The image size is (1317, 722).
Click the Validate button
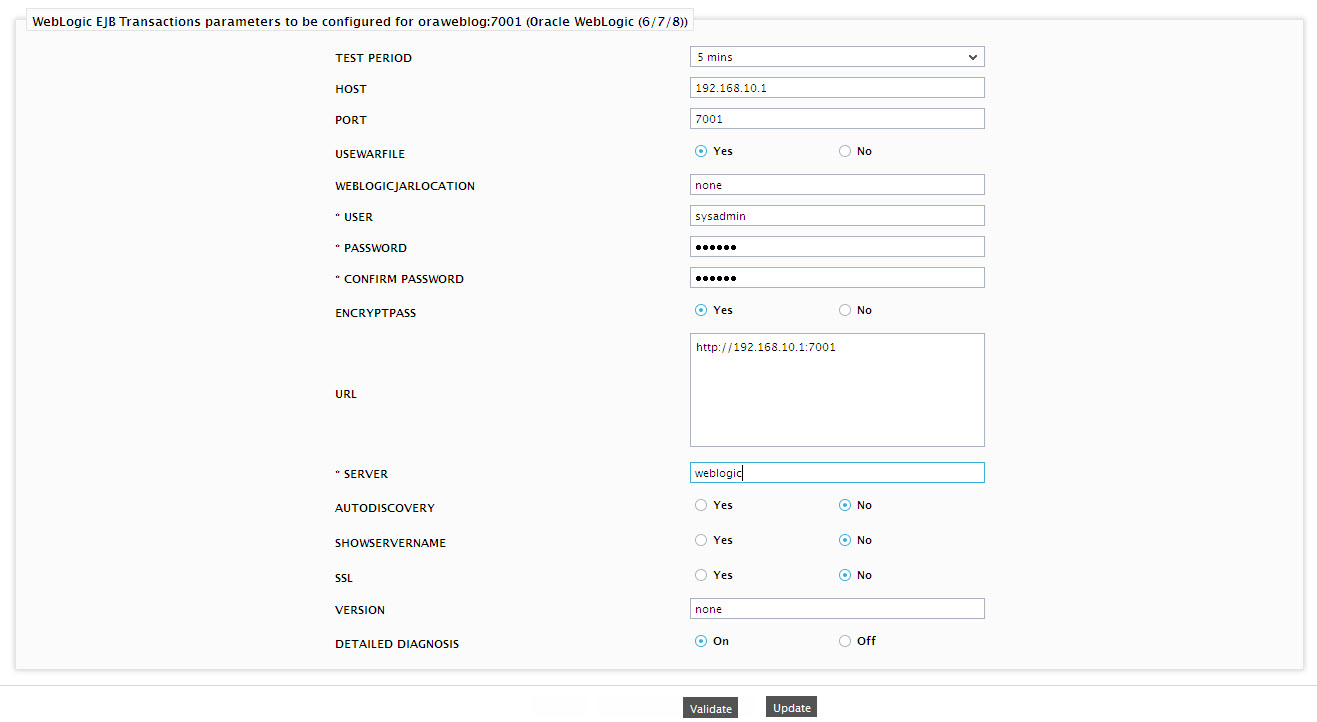point(710,708)
